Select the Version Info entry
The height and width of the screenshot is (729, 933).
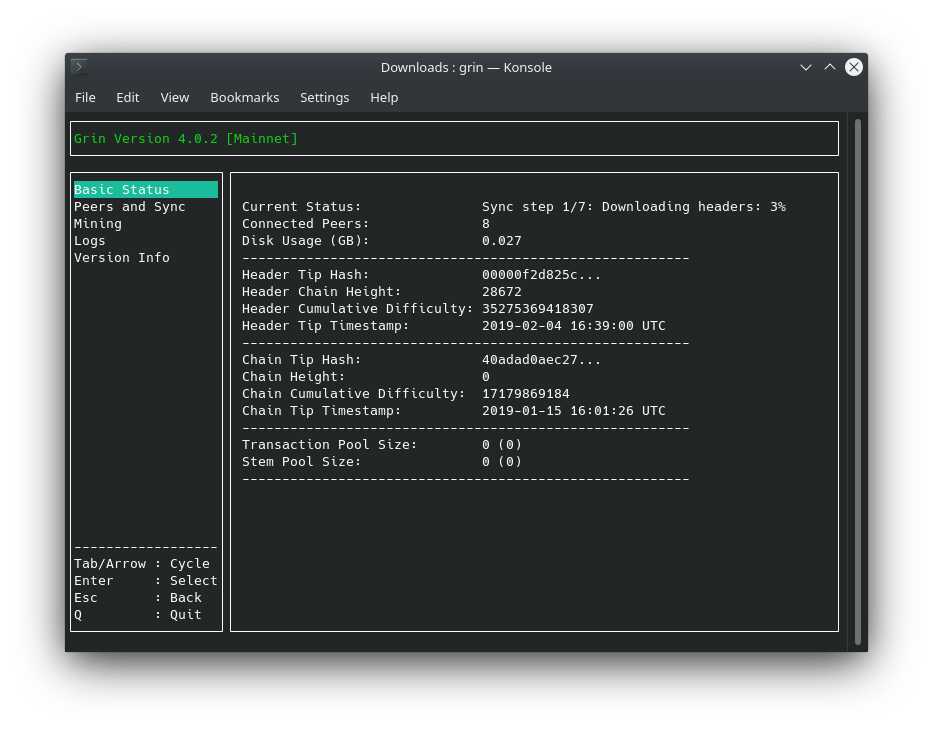121,258
